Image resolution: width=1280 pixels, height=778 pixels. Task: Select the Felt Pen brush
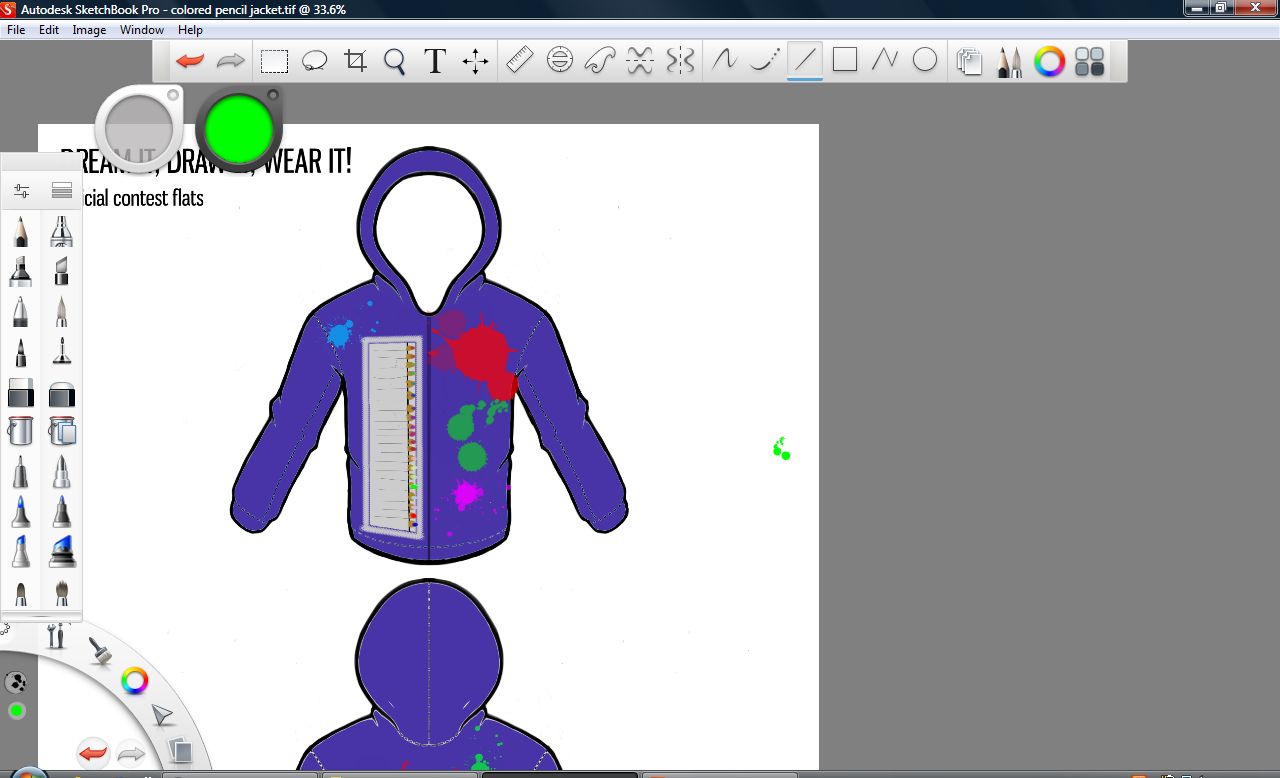[21, 352]
